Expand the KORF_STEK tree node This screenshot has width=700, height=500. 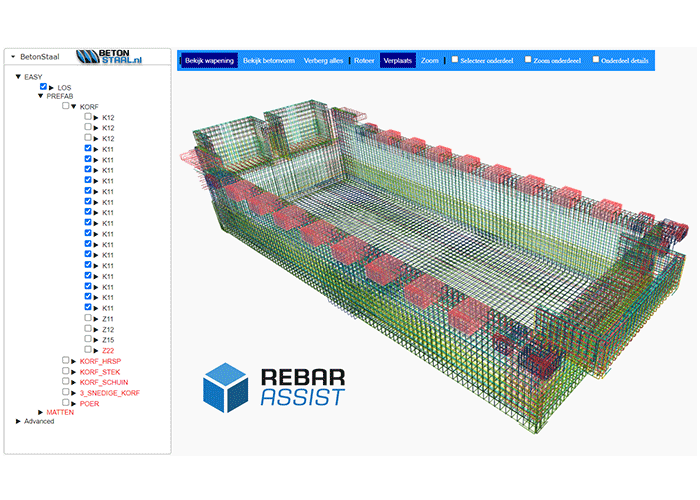click(74, 372)
